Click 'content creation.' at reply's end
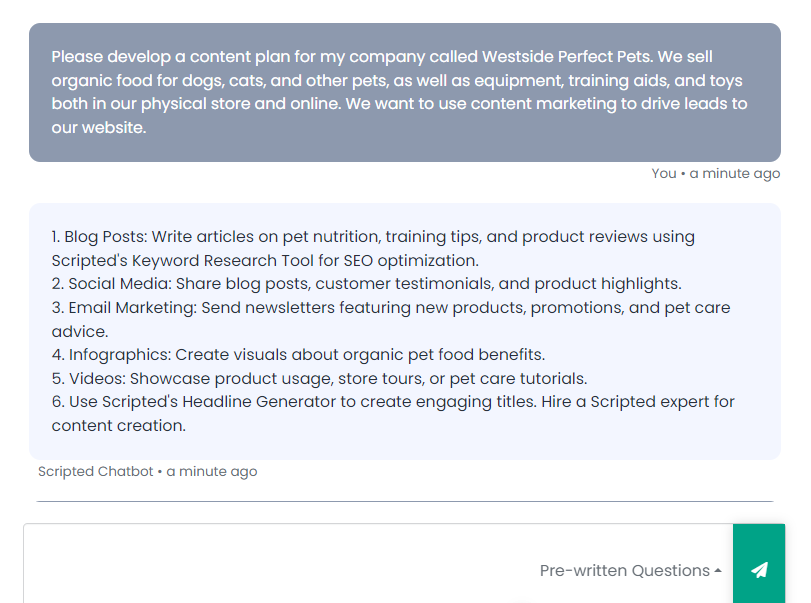This screenshot has height=603, width=811. (x=118, y=425)
